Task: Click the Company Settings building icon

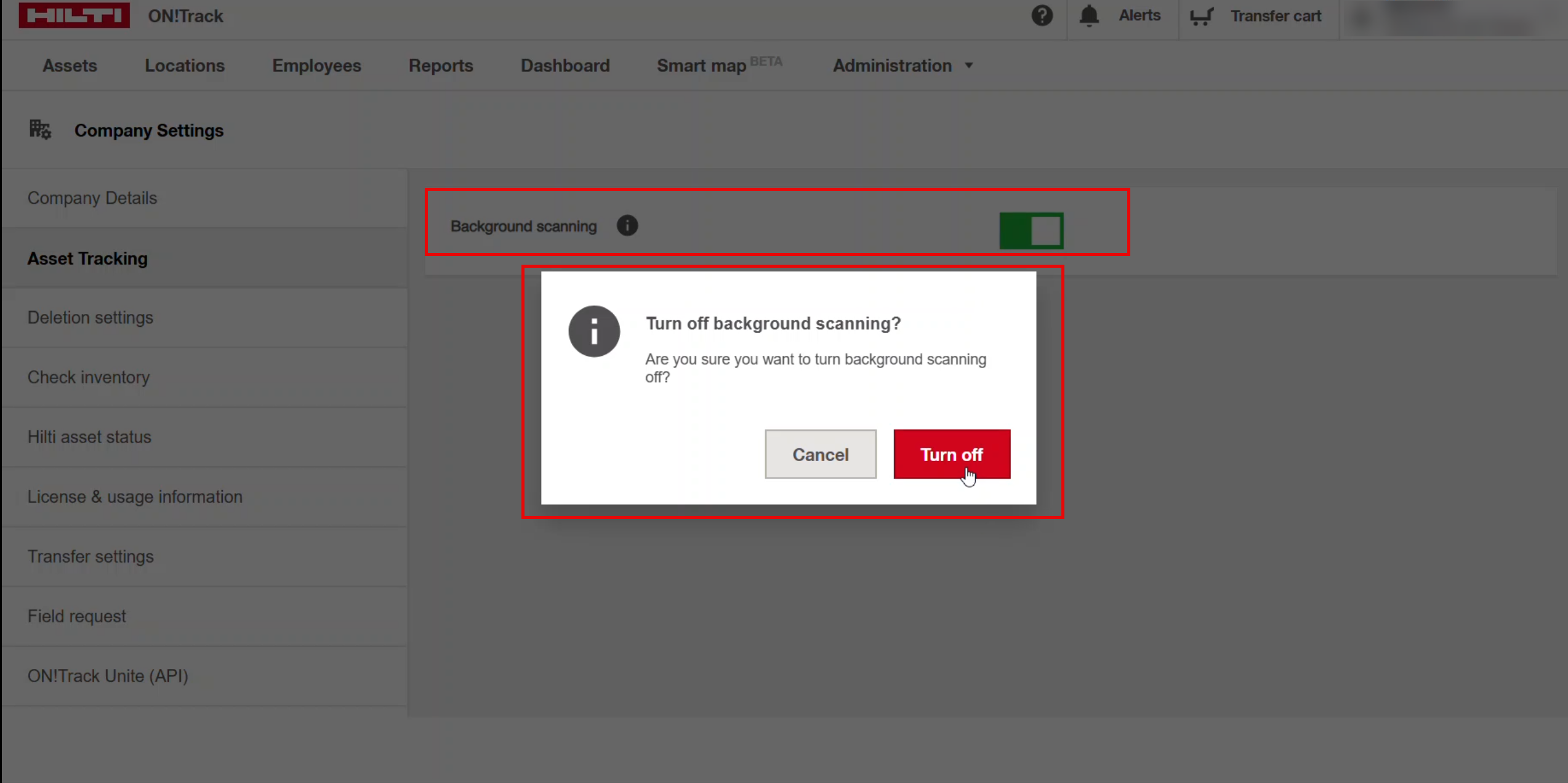Action: (40, 130)
